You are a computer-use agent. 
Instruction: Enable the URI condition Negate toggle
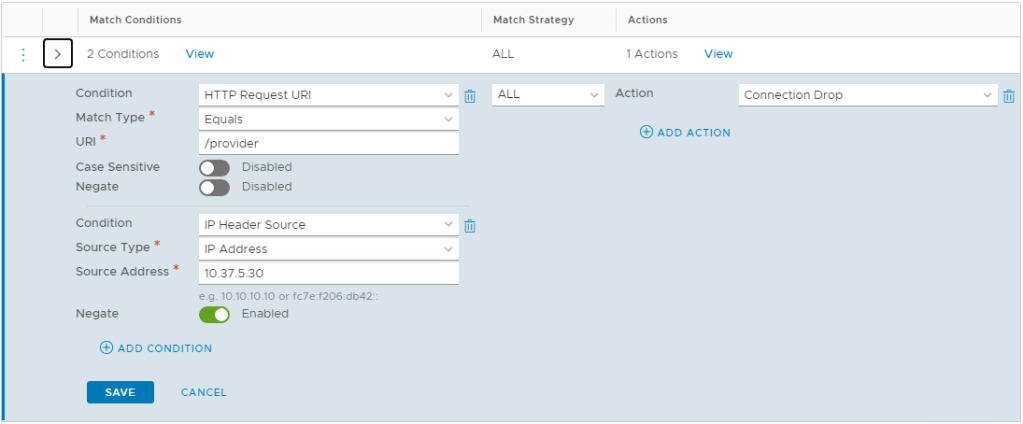click(214, 188)
